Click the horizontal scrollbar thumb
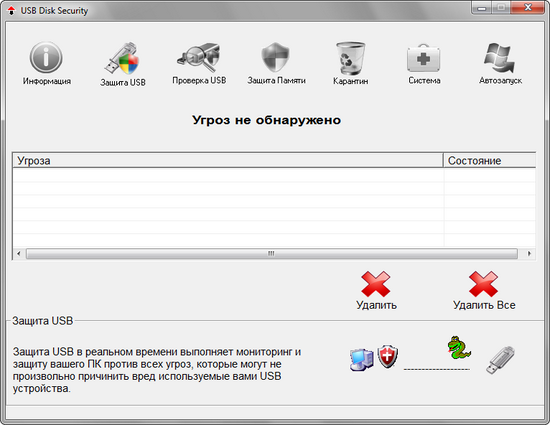 pyautogui.click(x=272, y=254)
